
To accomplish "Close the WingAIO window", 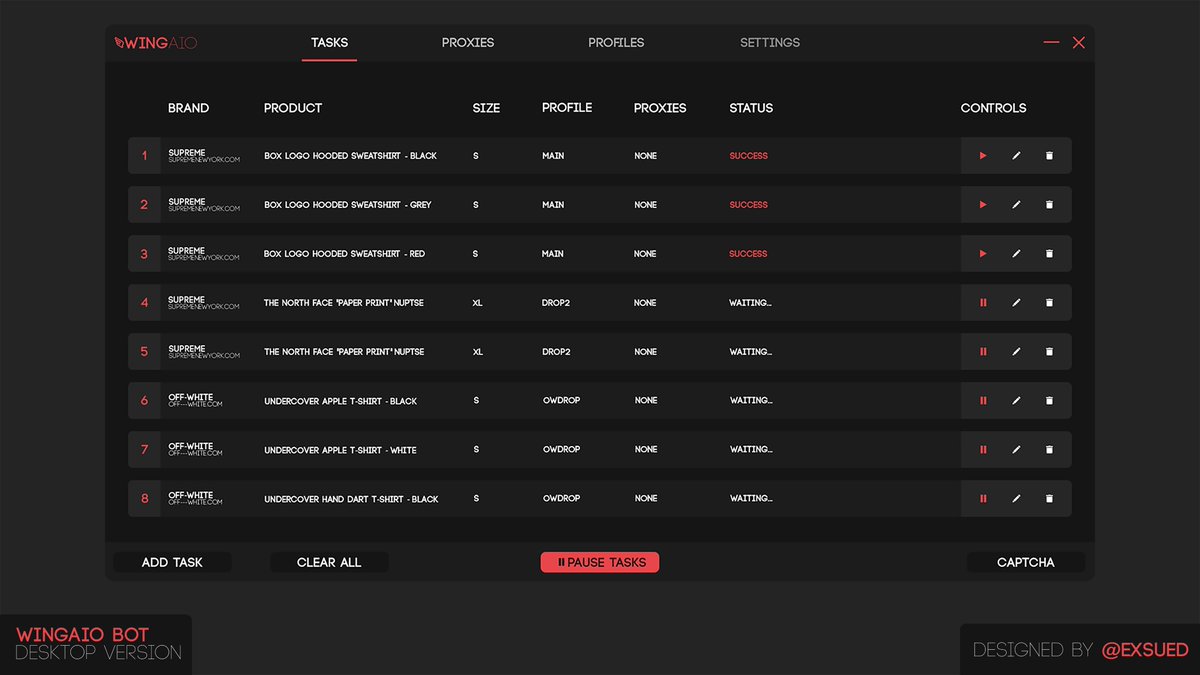I will coord(1079,43).
